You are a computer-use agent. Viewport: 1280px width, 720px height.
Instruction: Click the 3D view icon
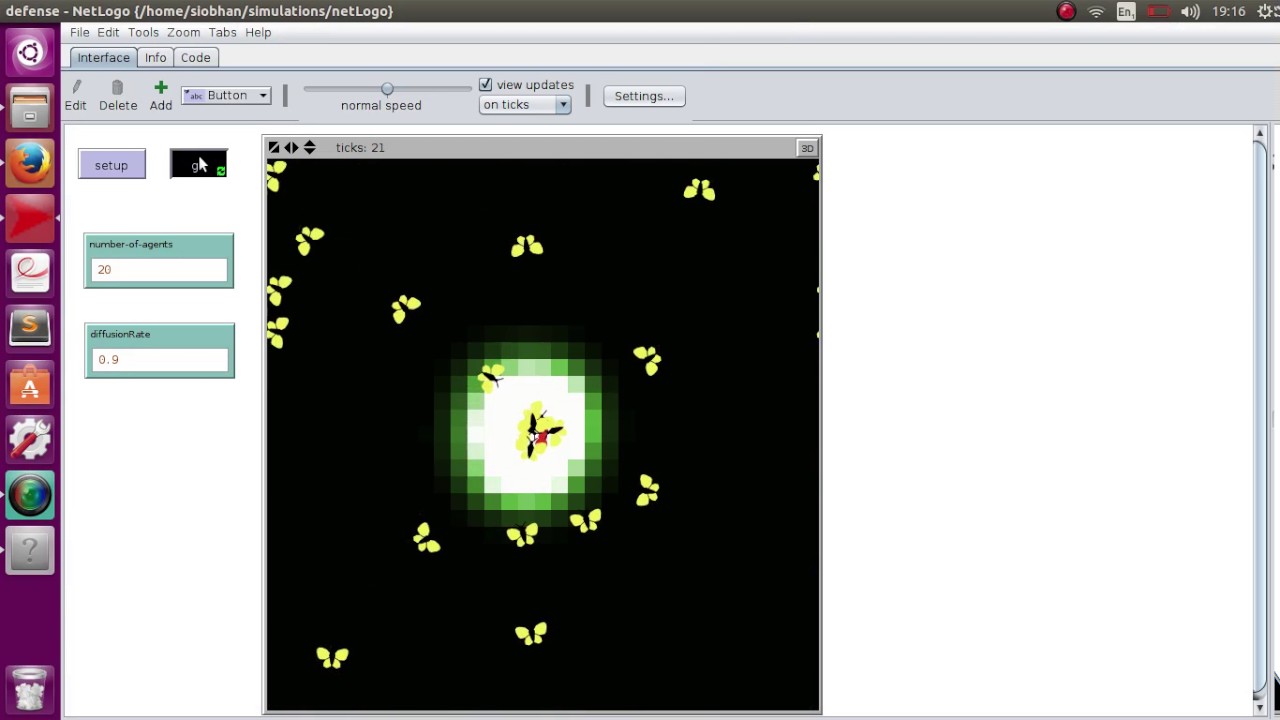click(x=807, y=148)
